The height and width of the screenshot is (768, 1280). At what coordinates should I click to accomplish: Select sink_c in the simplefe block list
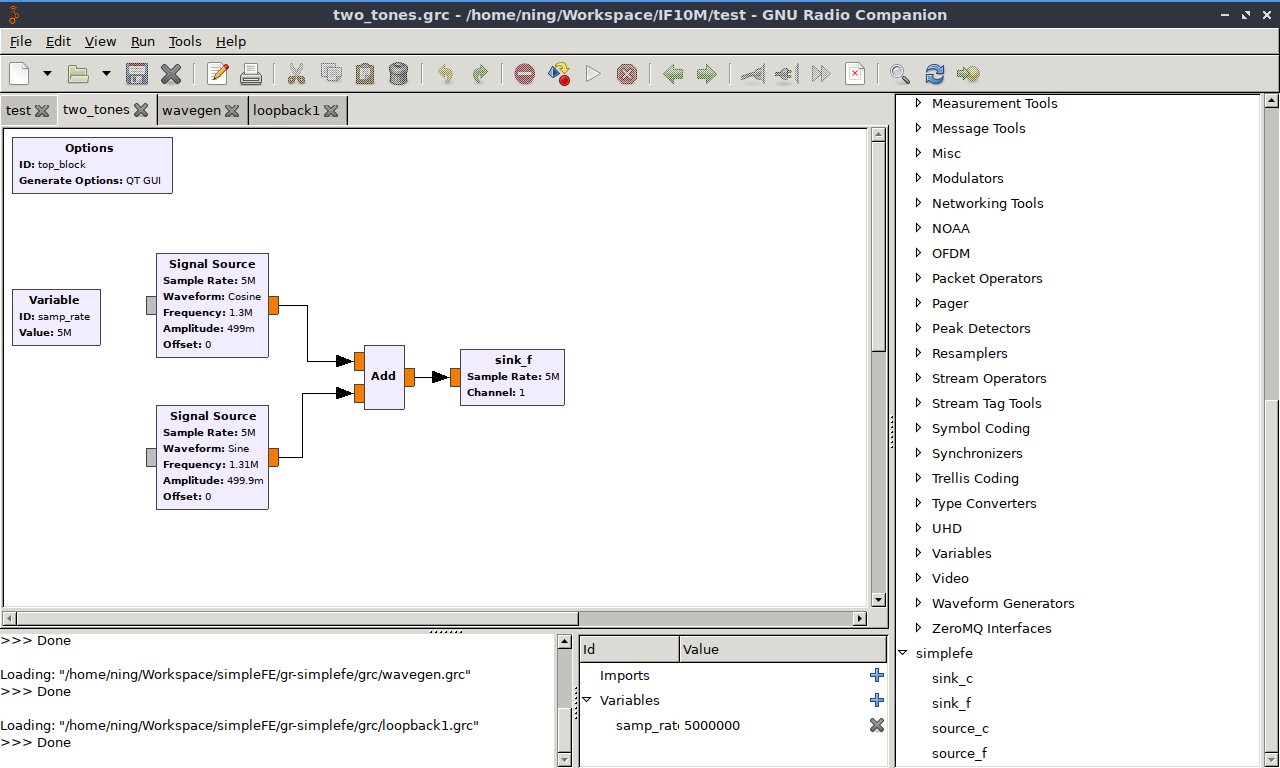952,678
